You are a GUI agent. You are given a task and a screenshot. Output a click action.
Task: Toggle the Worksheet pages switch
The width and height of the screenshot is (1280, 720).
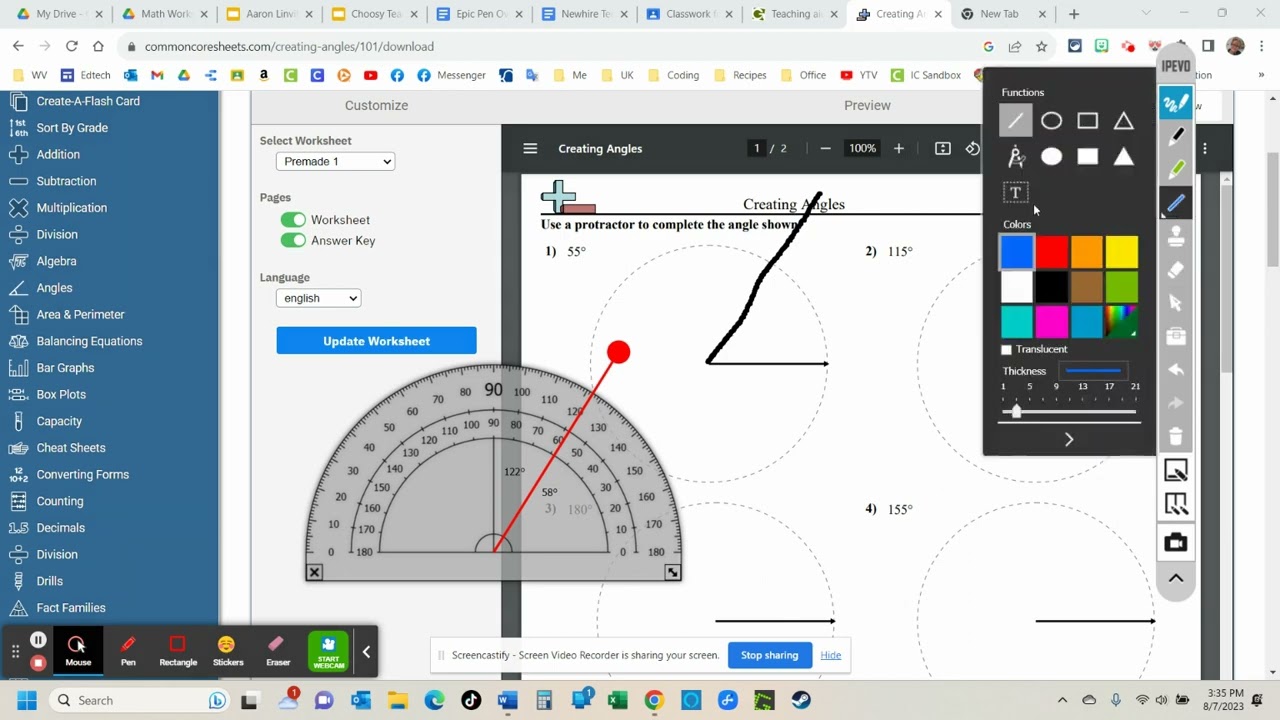293,220
